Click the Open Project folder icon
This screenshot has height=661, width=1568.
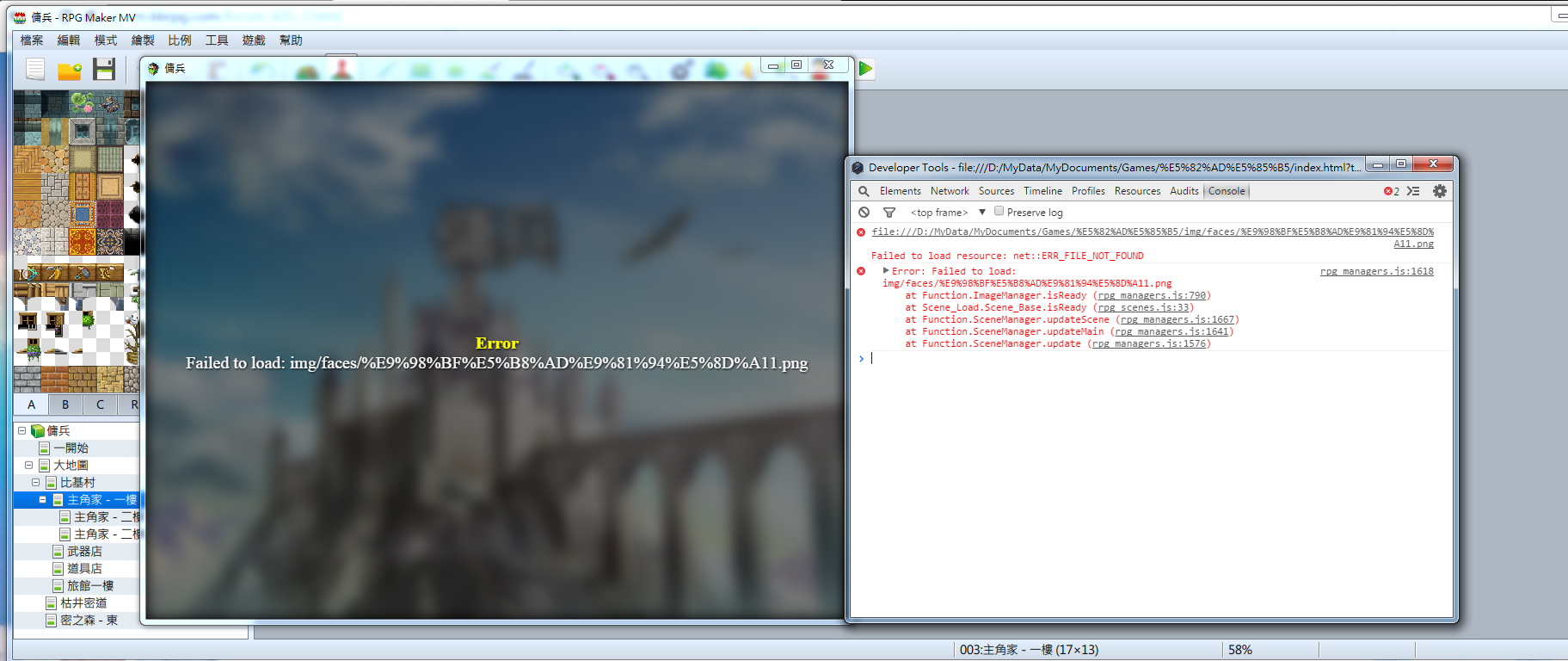70,70
